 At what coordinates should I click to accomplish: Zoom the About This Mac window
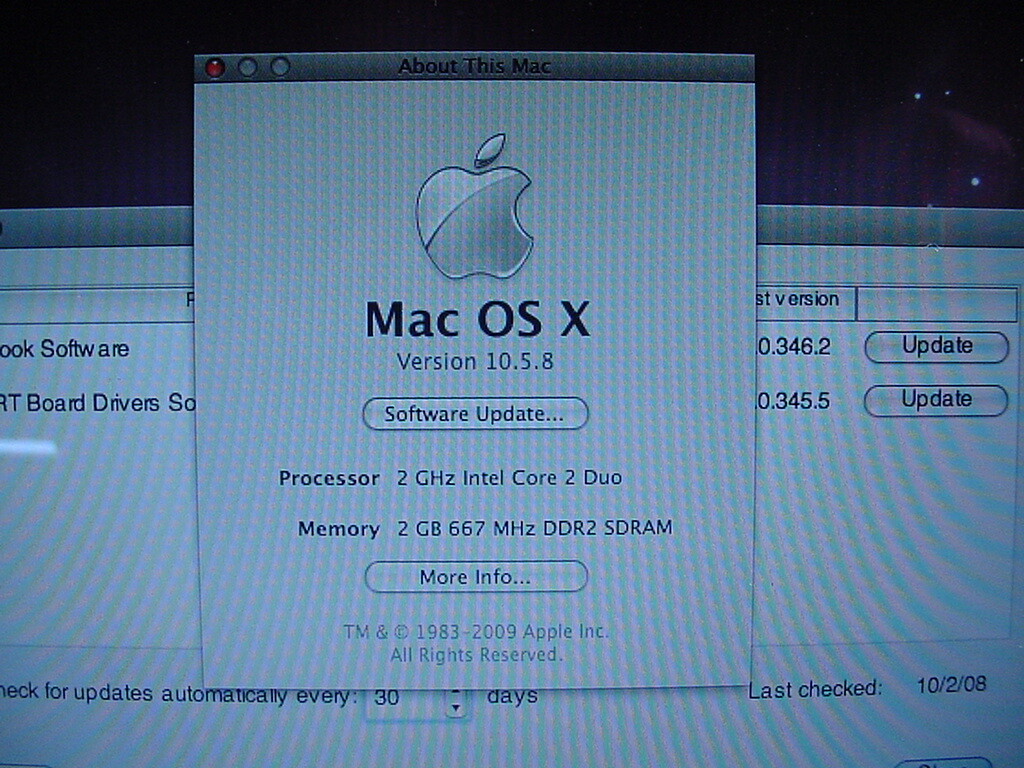tap(280, 66)
